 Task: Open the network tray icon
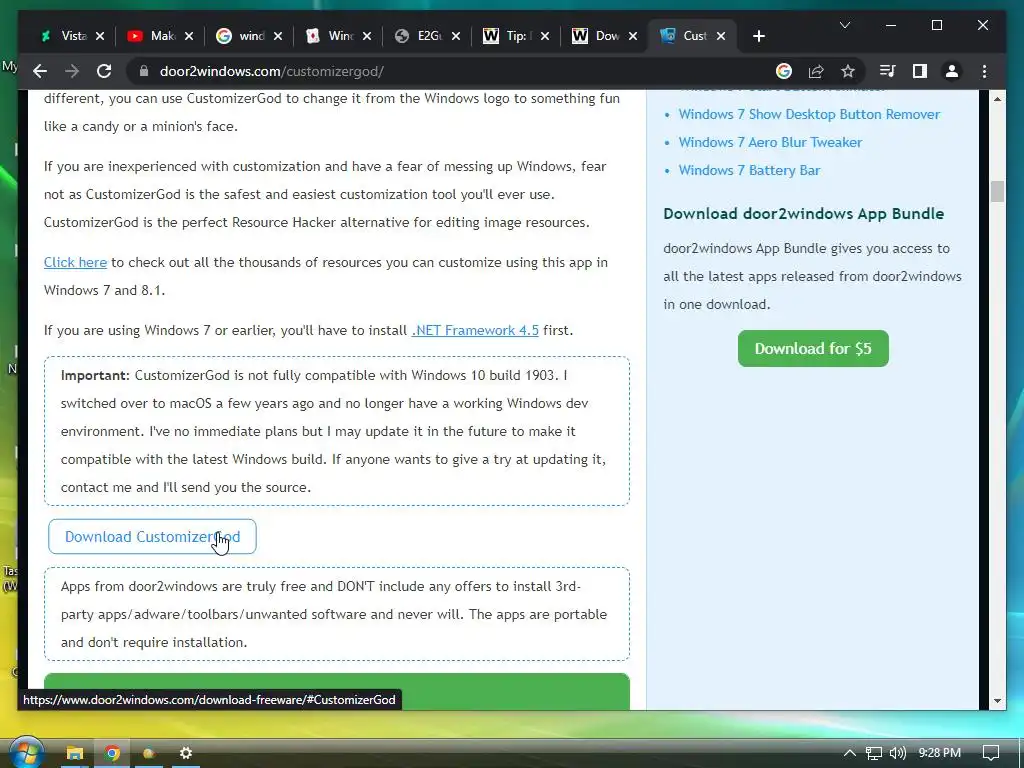(874, 753)
